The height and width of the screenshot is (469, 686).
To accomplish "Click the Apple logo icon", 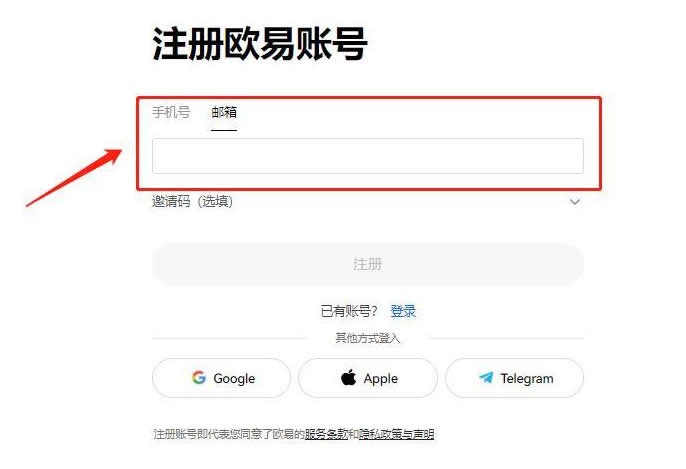I will (348, 377).
